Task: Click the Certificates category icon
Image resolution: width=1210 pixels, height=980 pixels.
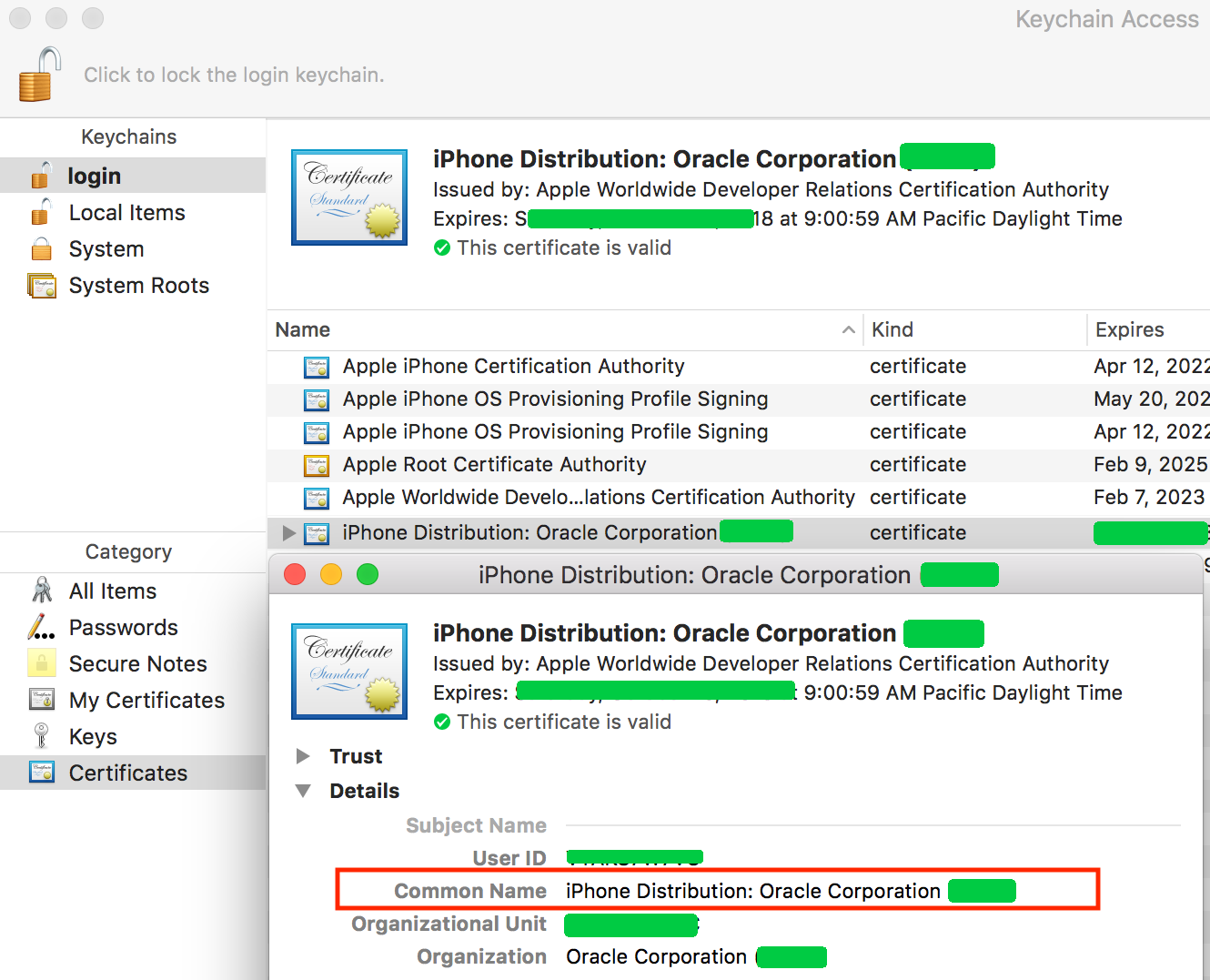Action: 42,772
